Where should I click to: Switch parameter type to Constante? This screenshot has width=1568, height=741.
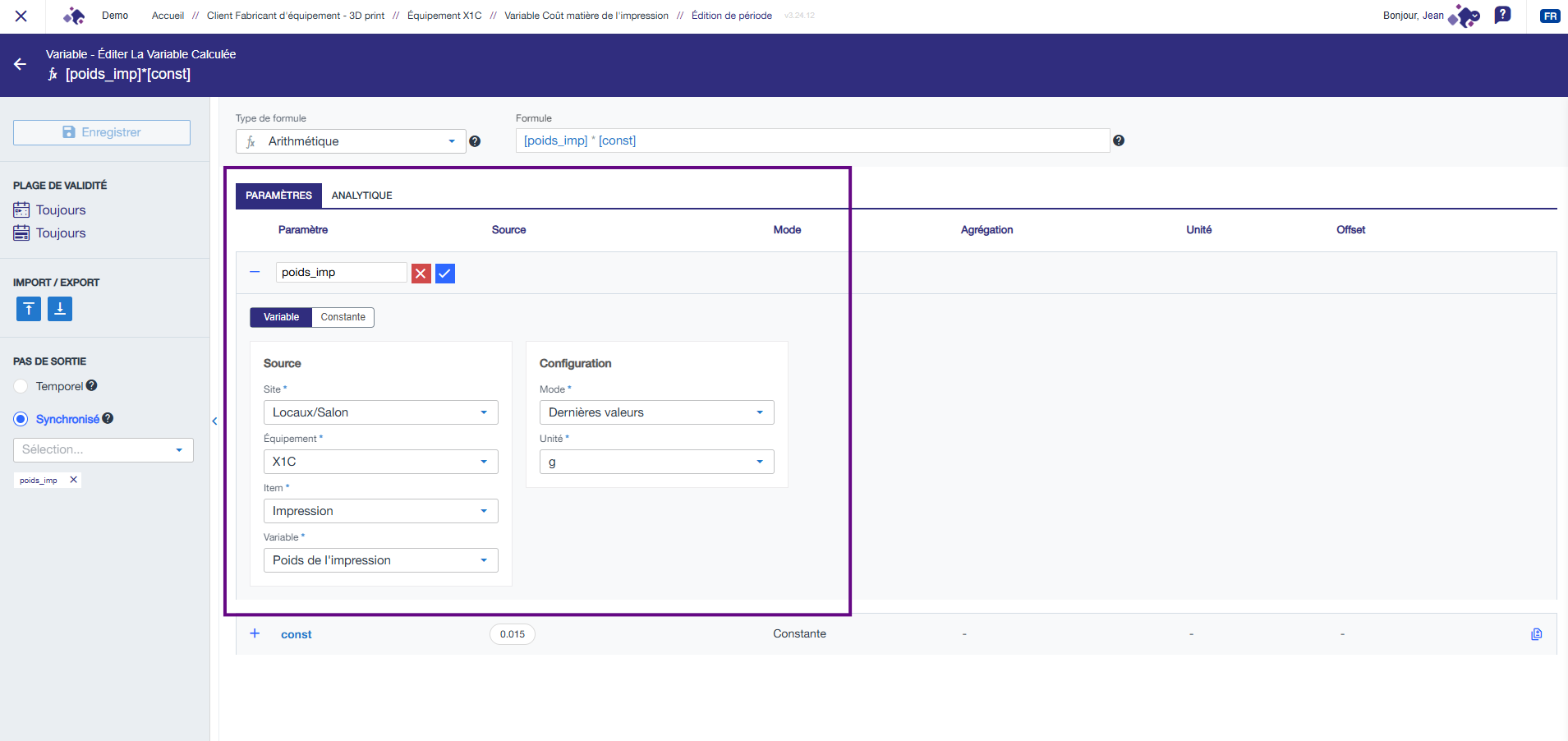[343, 317]
